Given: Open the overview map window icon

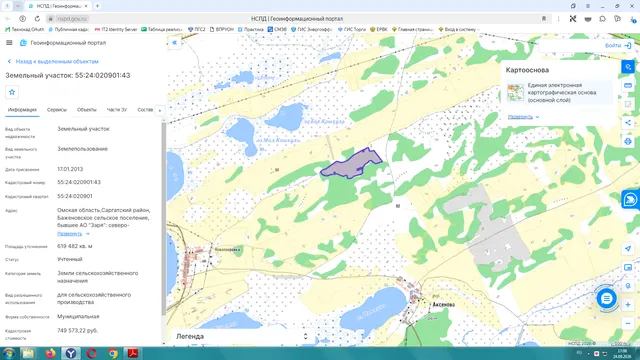Looking at the screenshot, I should point(628,267).
